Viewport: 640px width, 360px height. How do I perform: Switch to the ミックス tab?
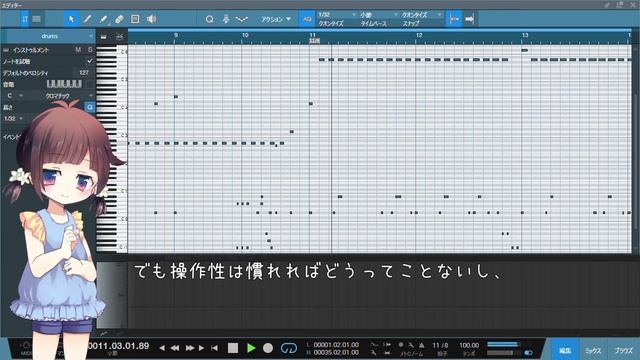coord(593,351)
